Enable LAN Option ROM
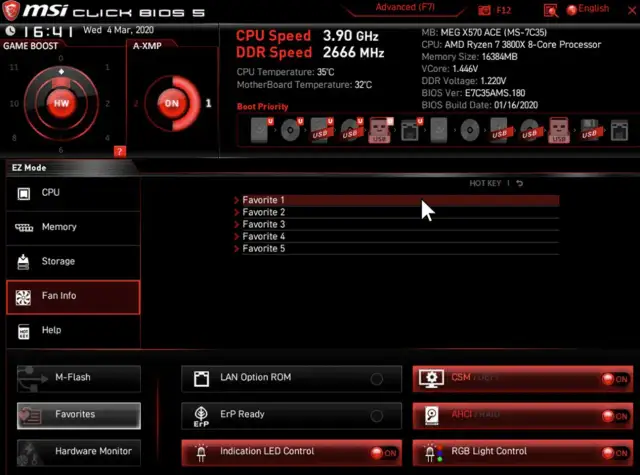The width and height of the screenshot is (640, 475). (291, 379)
